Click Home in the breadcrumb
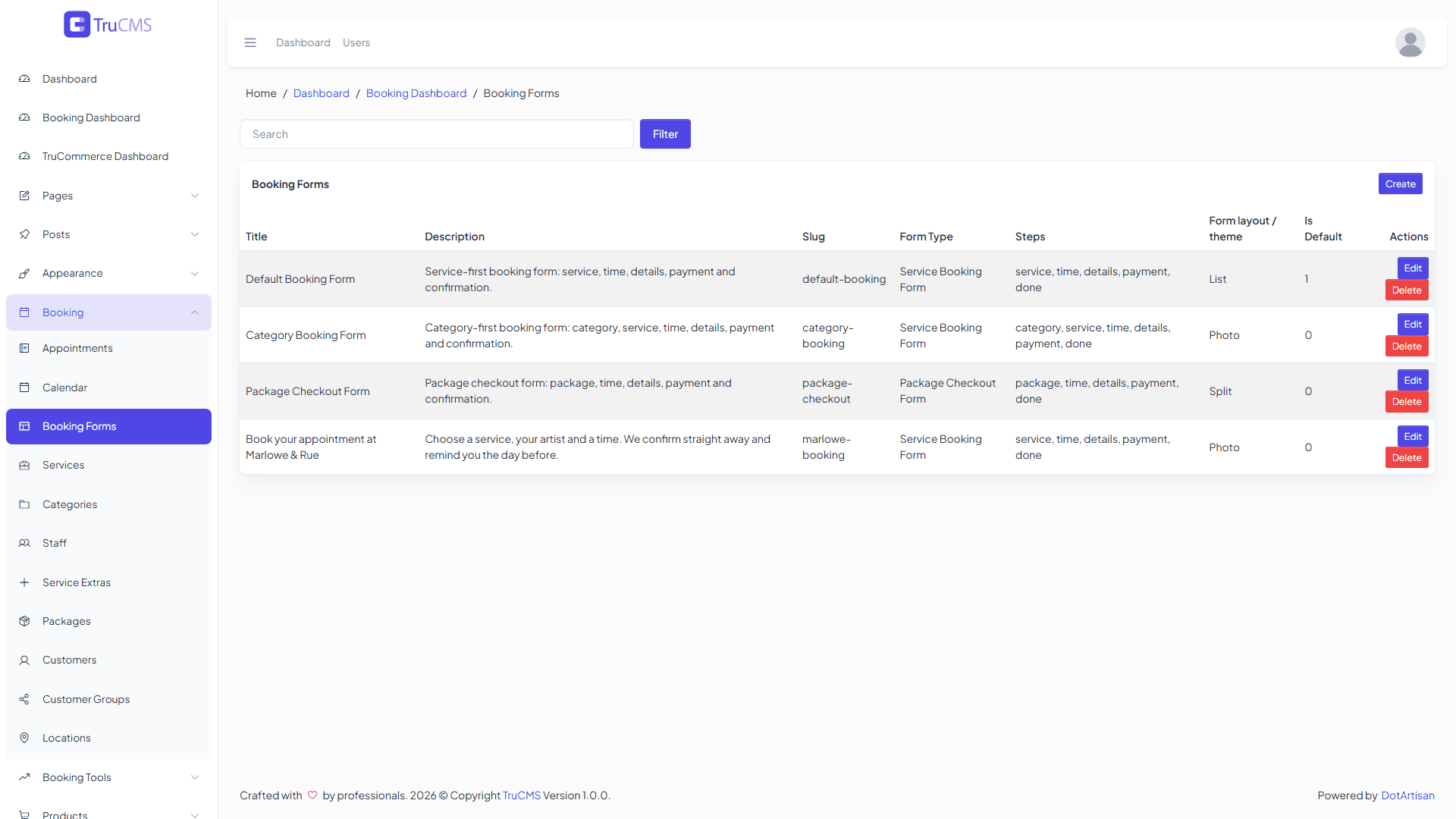 pos(261,93)
